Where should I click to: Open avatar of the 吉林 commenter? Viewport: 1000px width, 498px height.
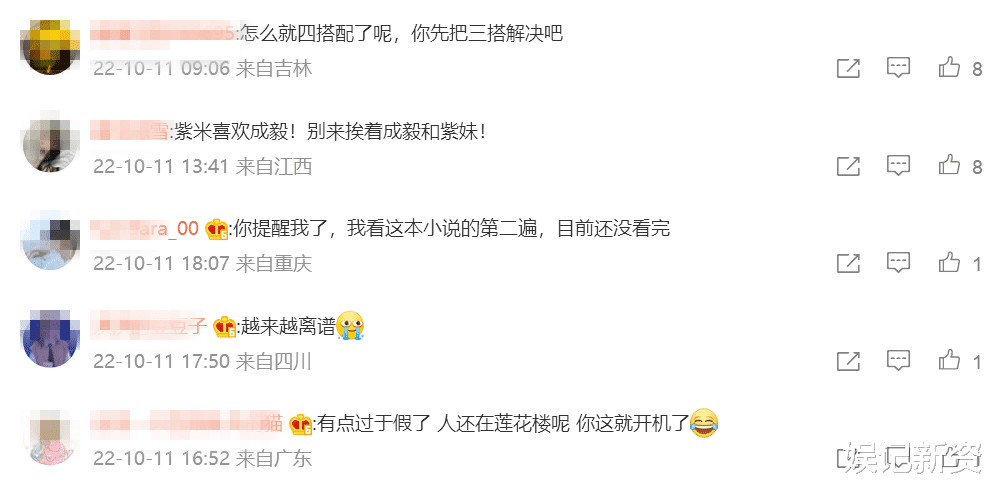(50, 48)
